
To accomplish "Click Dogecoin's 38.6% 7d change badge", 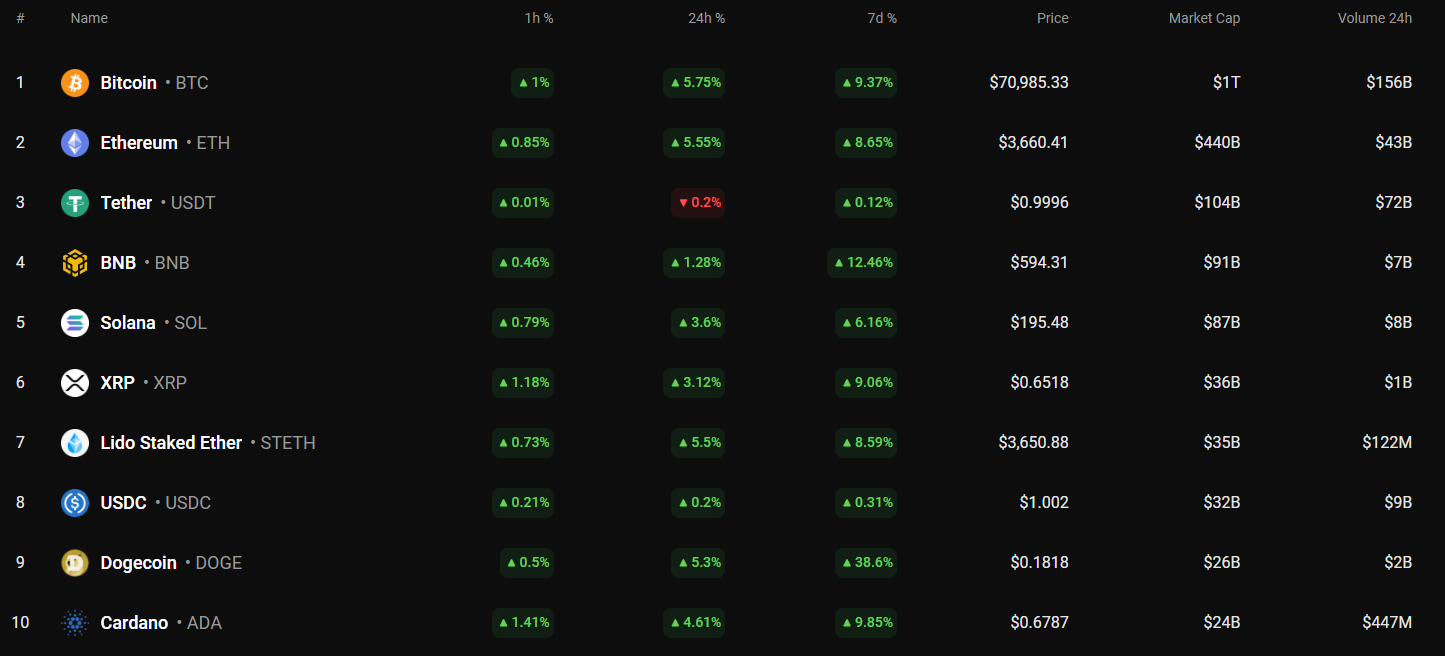I will pos(867,563).
